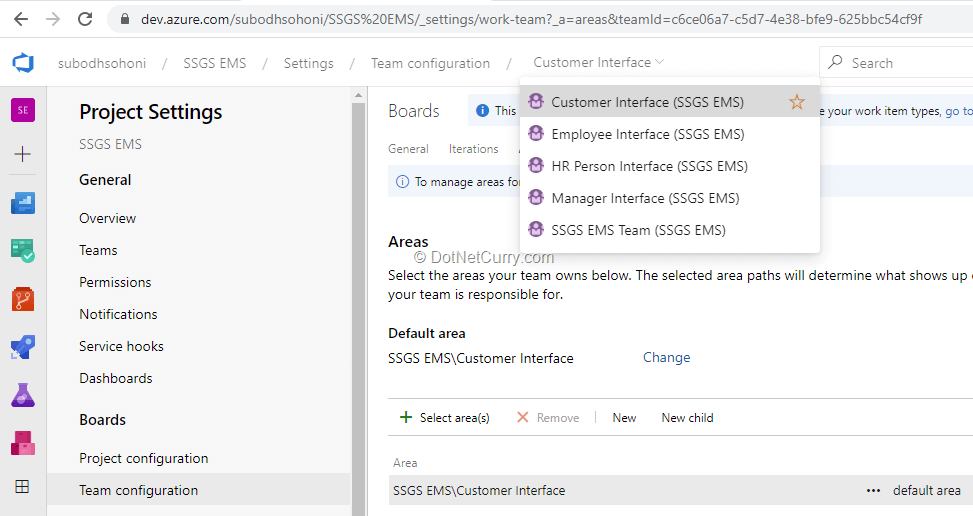Viewport: 973px width, 516px height.
Task: Open Team configuration under Boards
Action: 199,490
